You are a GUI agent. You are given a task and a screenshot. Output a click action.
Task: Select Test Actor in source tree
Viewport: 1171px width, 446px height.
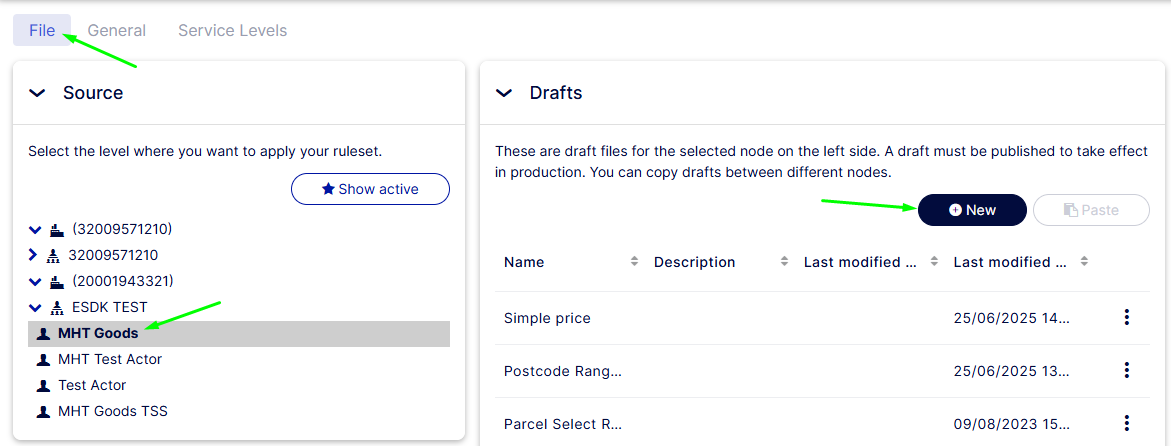92,385
